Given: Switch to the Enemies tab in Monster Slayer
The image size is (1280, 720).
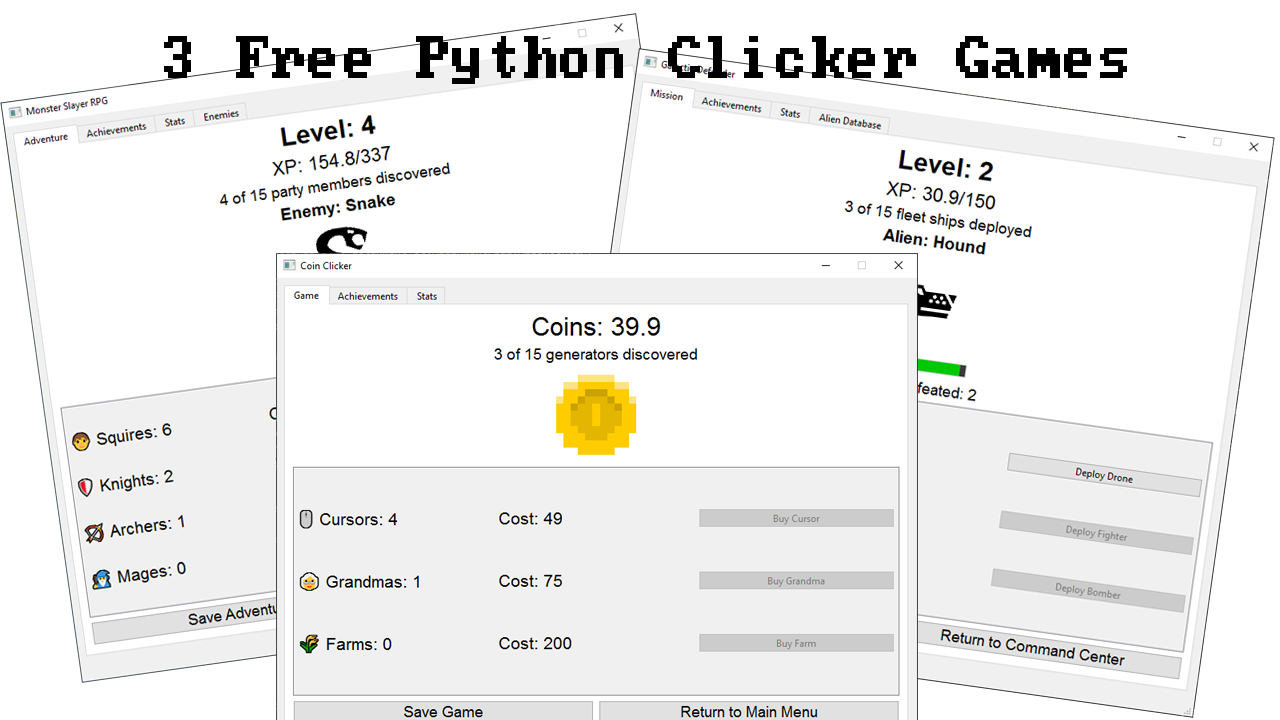Looking at the screenshot, I should tap(220, 113).
